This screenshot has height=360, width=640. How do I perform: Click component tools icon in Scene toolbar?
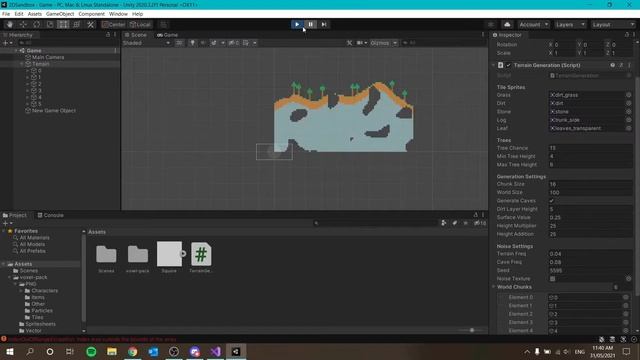(349, 43)
